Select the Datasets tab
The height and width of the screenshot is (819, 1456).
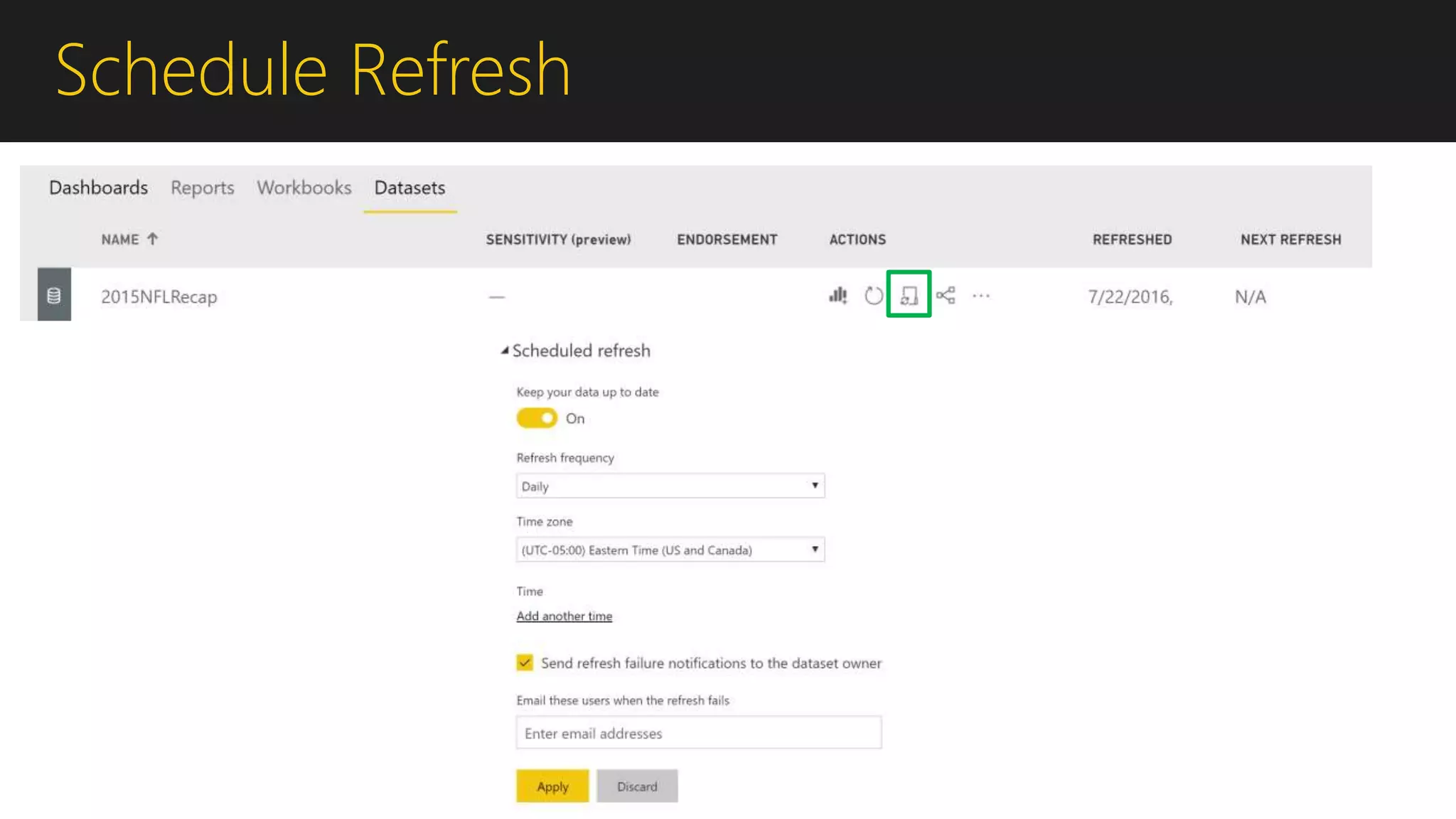(409, 188)
